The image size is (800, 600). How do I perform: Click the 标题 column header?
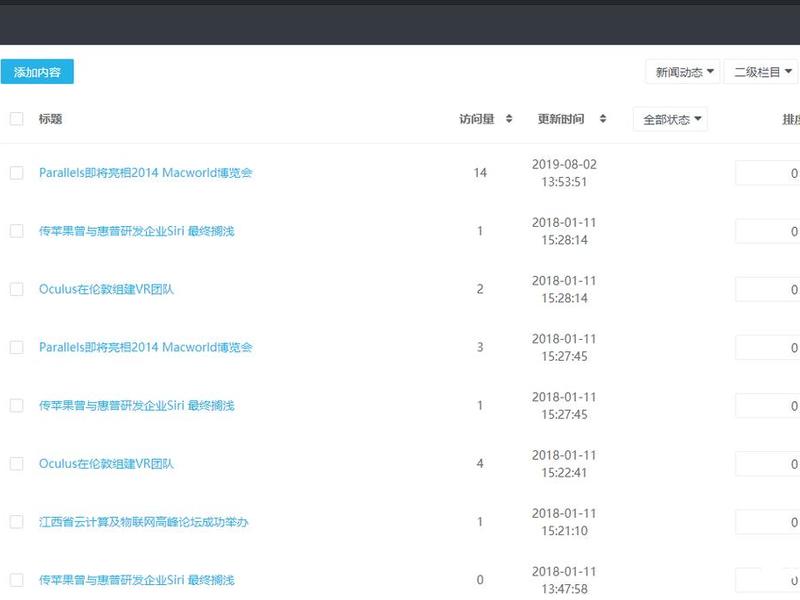point(51,119)
